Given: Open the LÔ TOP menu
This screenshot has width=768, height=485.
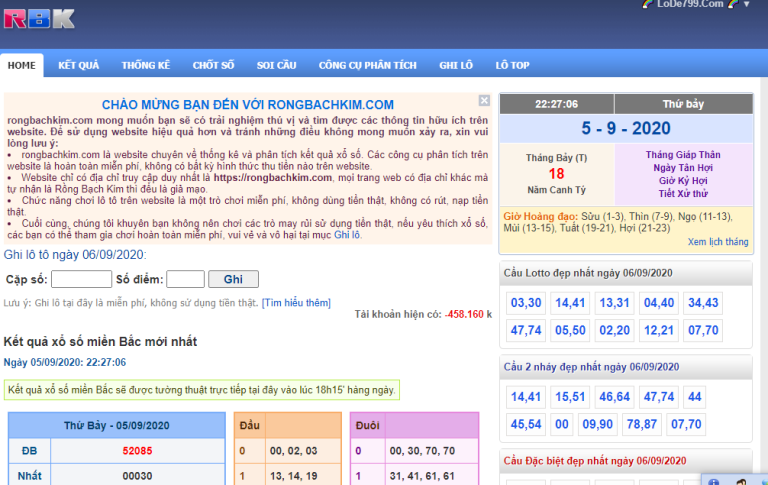Looking at the screenshot, I should tap(512, 65).
